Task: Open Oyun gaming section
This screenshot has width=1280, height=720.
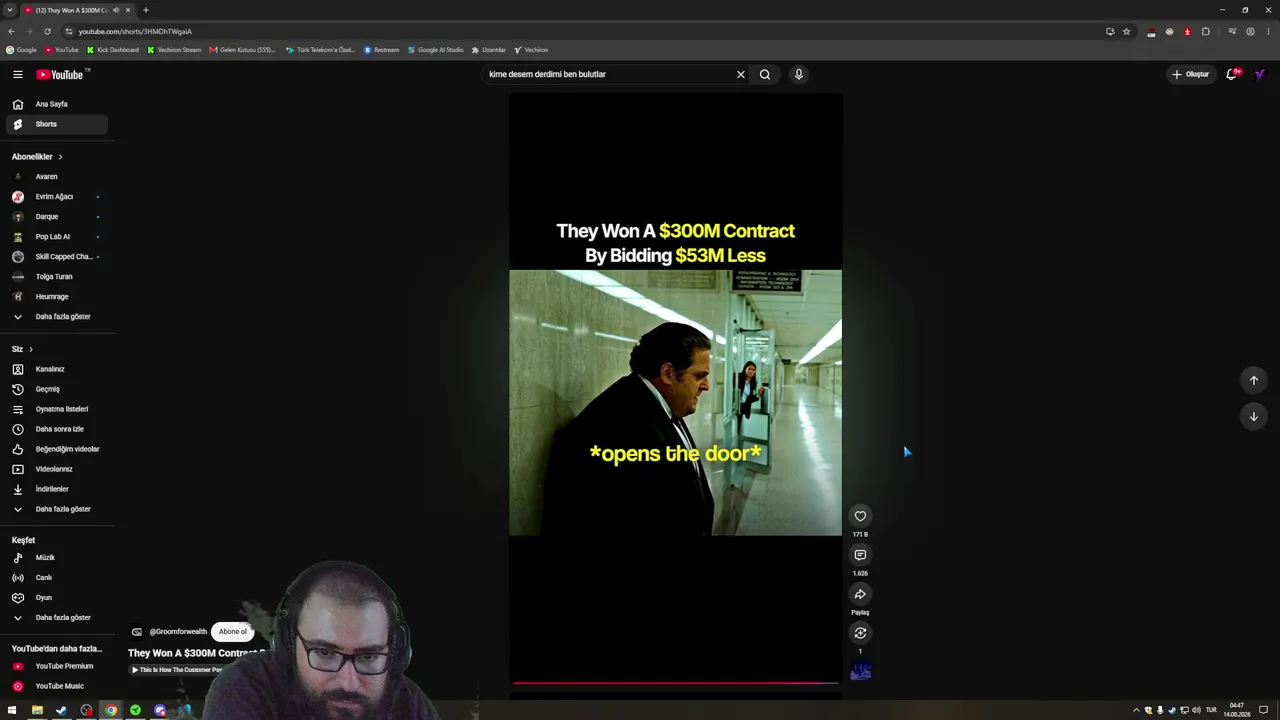Action: tap(57, 598)
